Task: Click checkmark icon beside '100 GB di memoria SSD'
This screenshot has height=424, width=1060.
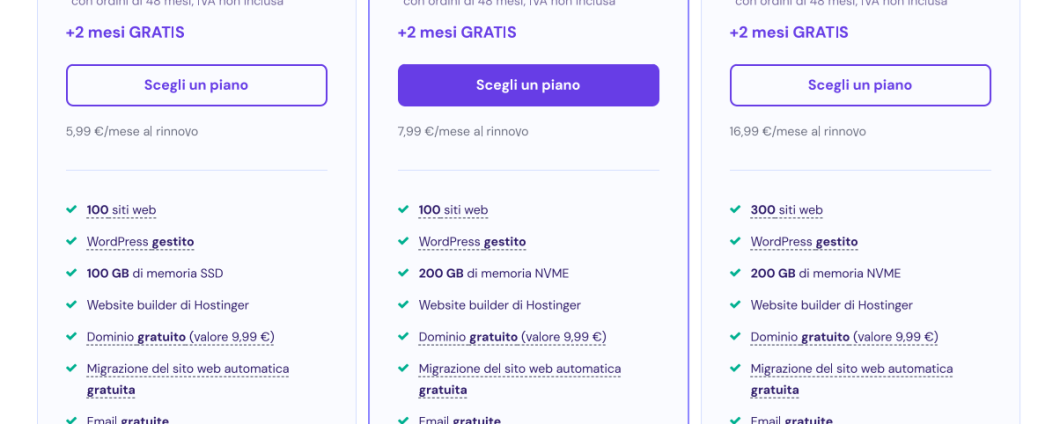Action: click(x=71, y=273)
